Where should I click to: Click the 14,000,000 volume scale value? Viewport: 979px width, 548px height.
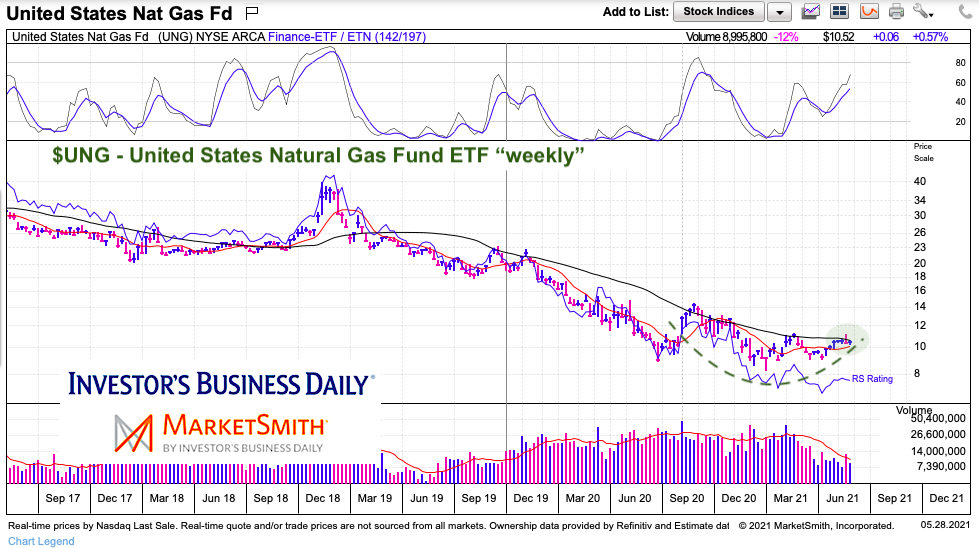pos(937,451)
